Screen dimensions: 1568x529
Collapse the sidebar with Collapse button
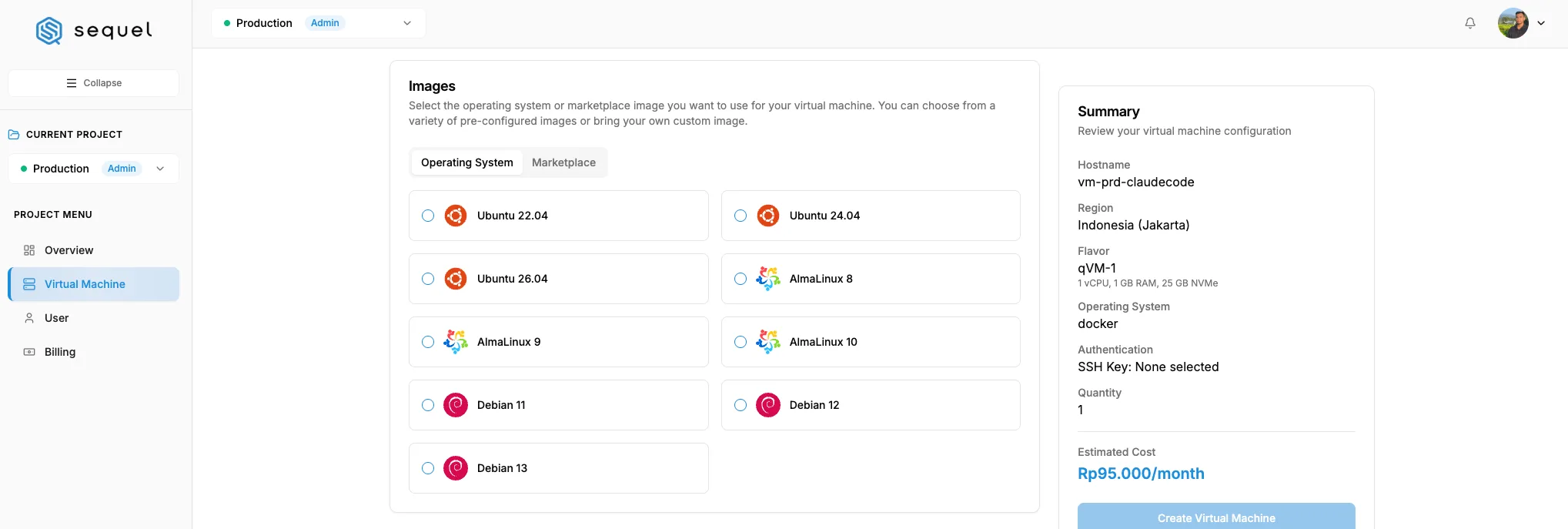94,83
